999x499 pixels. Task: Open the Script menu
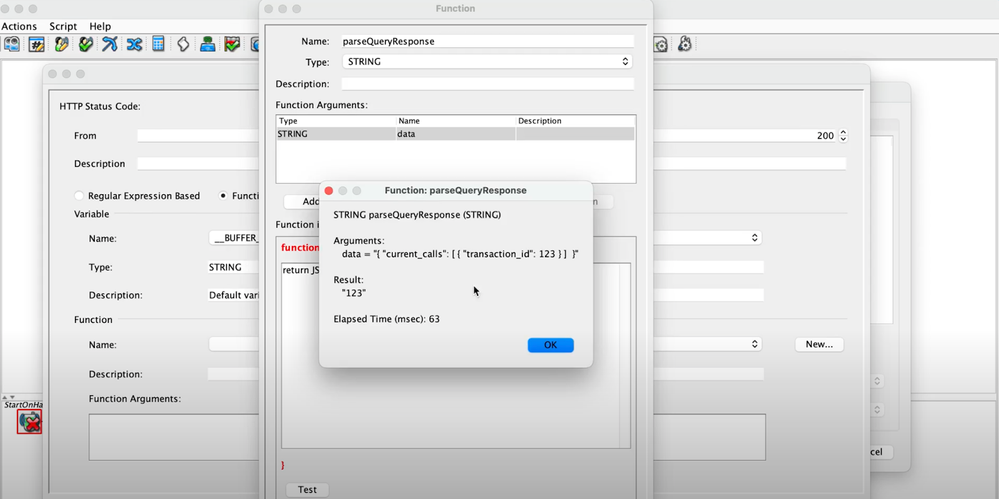pos(63,26)
